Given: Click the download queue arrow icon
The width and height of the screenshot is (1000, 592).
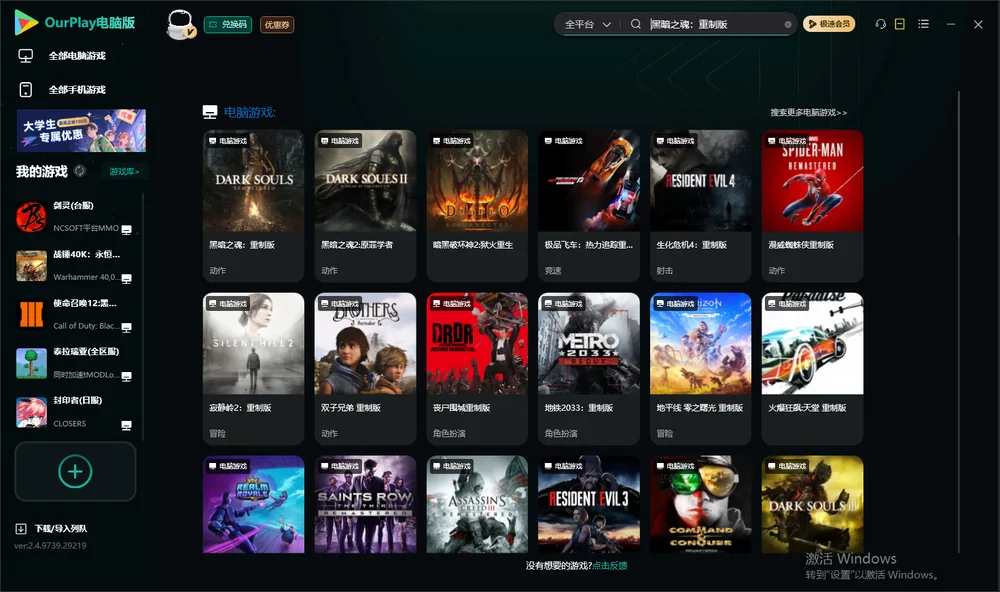Looking at the screenshot, I should (21, 528).
